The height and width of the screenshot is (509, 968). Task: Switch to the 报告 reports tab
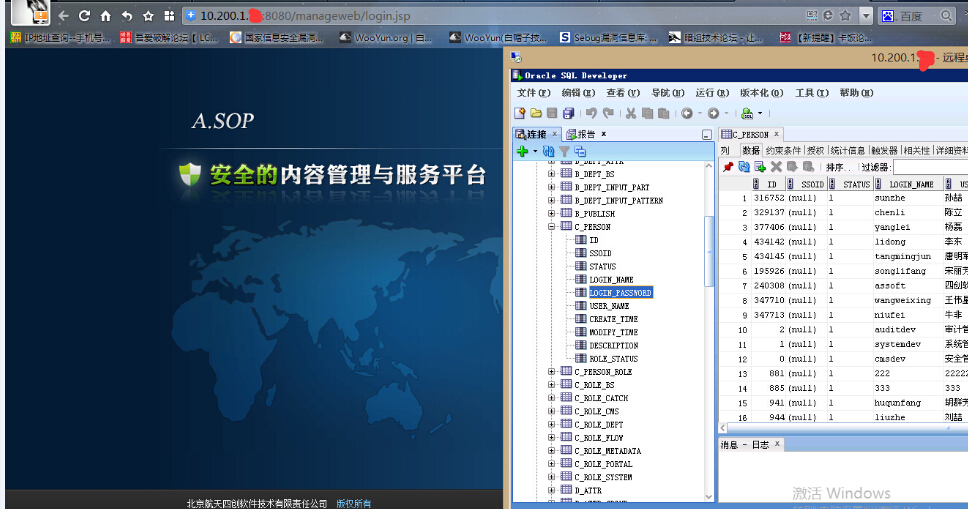pos(586,134)
